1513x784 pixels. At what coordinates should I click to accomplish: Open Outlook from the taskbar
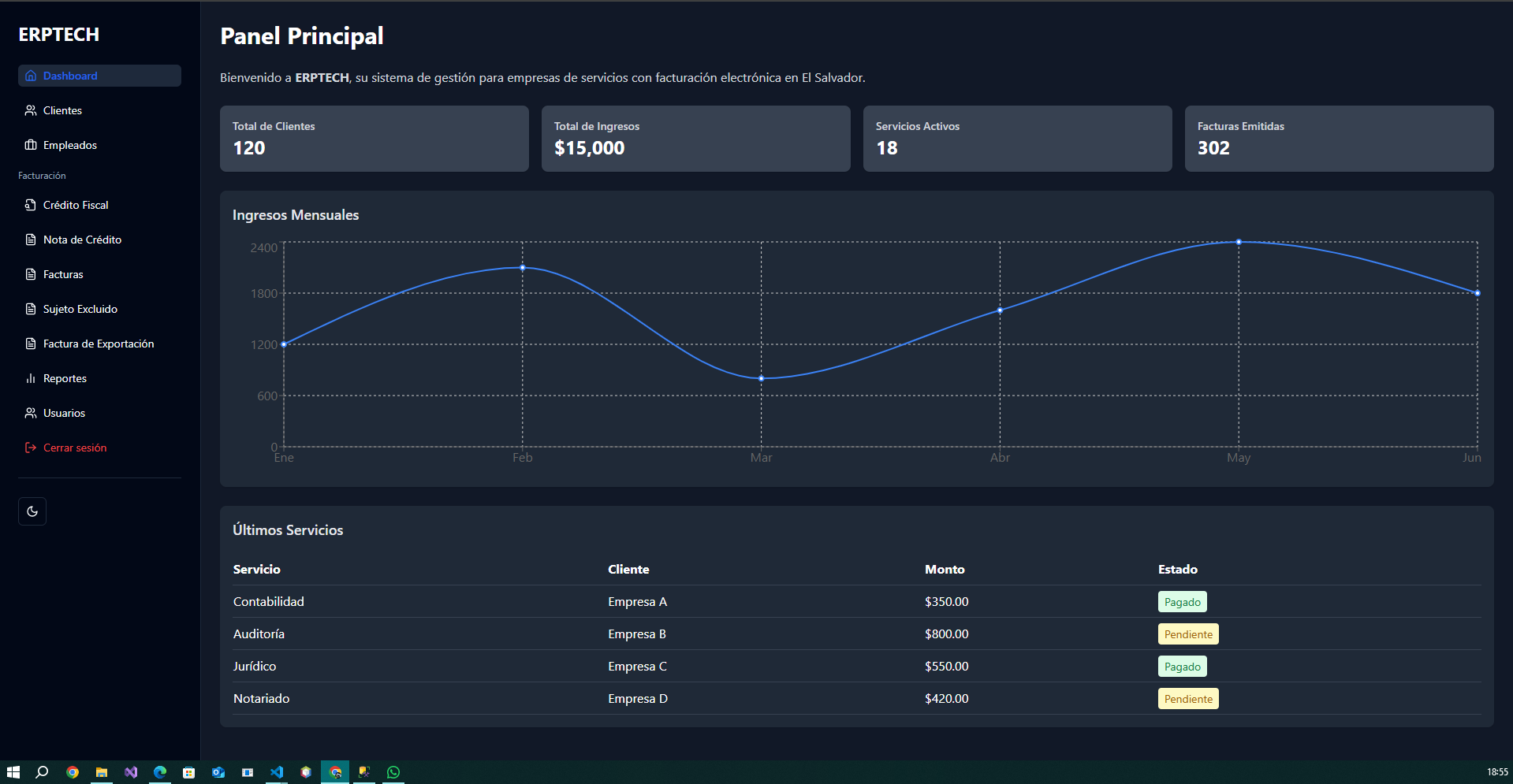218,772
